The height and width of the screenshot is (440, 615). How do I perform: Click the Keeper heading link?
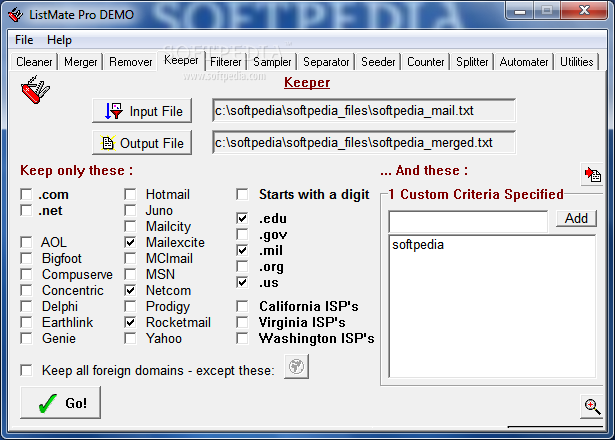pyautogui.click(x=307, y=83)
